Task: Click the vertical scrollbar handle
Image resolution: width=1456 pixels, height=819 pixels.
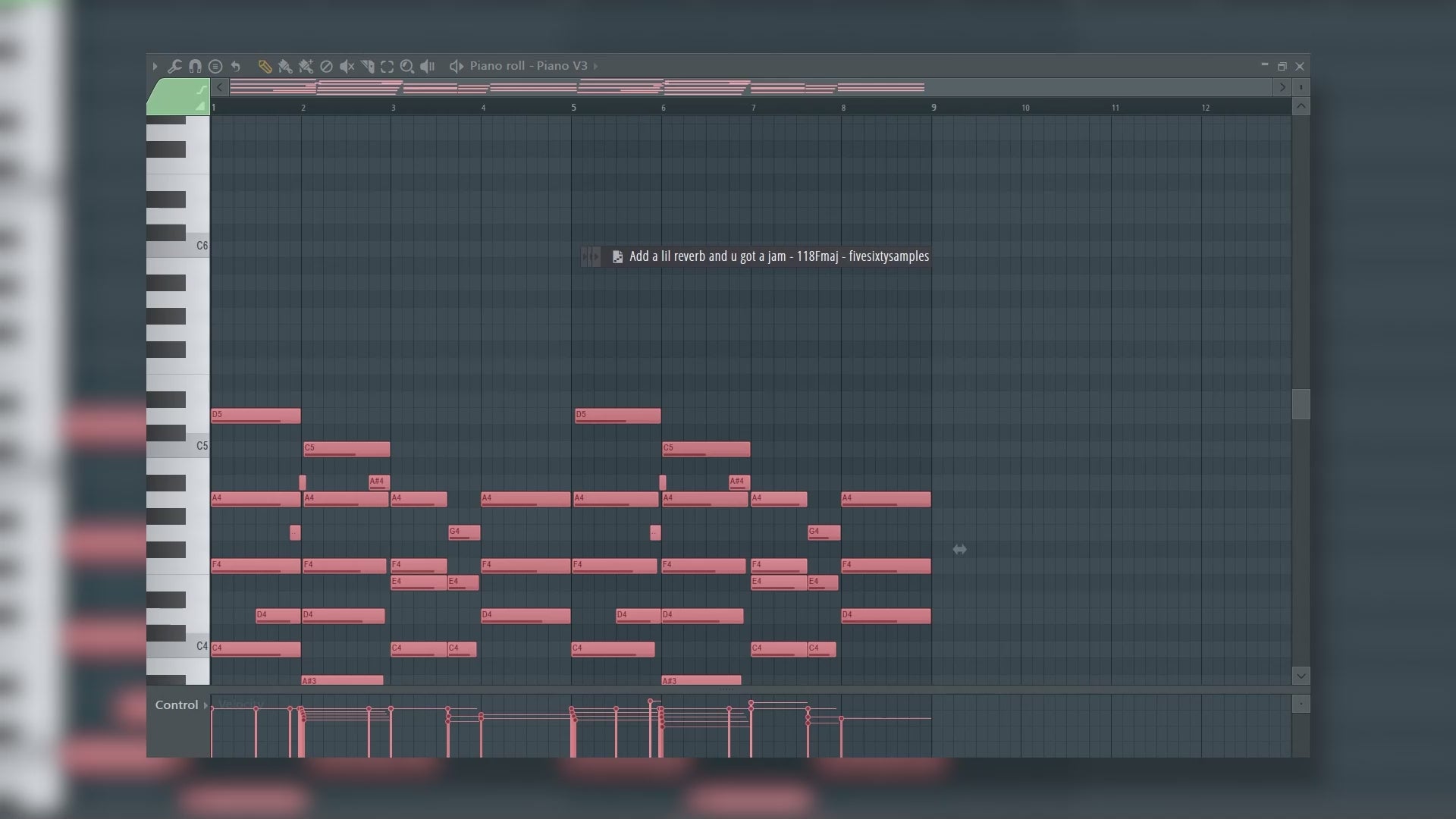Action: point(1301,404)
